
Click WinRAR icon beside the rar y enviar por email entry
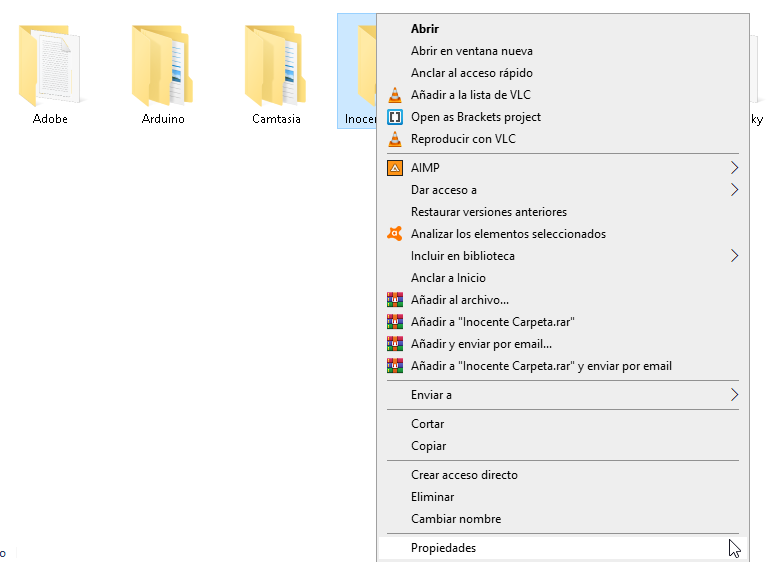click(395, 366)
